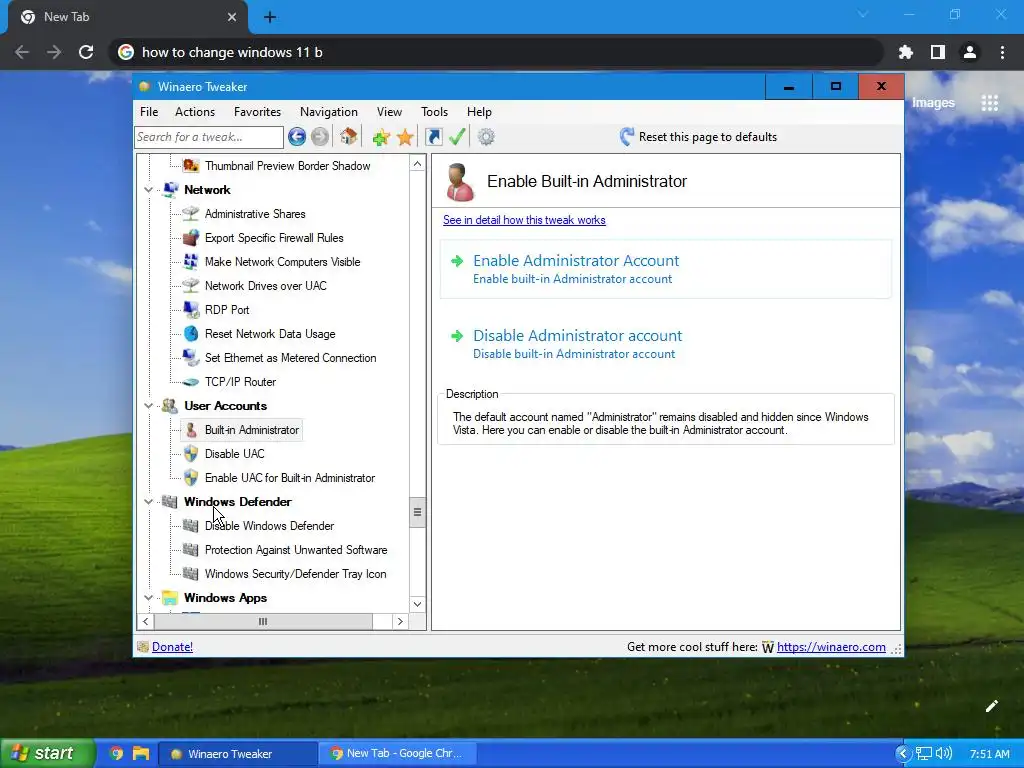The height and width of the screenshot is (768, 1024).
Task: Select Make Network Computers Visible
Action: [x=282, y=262]
